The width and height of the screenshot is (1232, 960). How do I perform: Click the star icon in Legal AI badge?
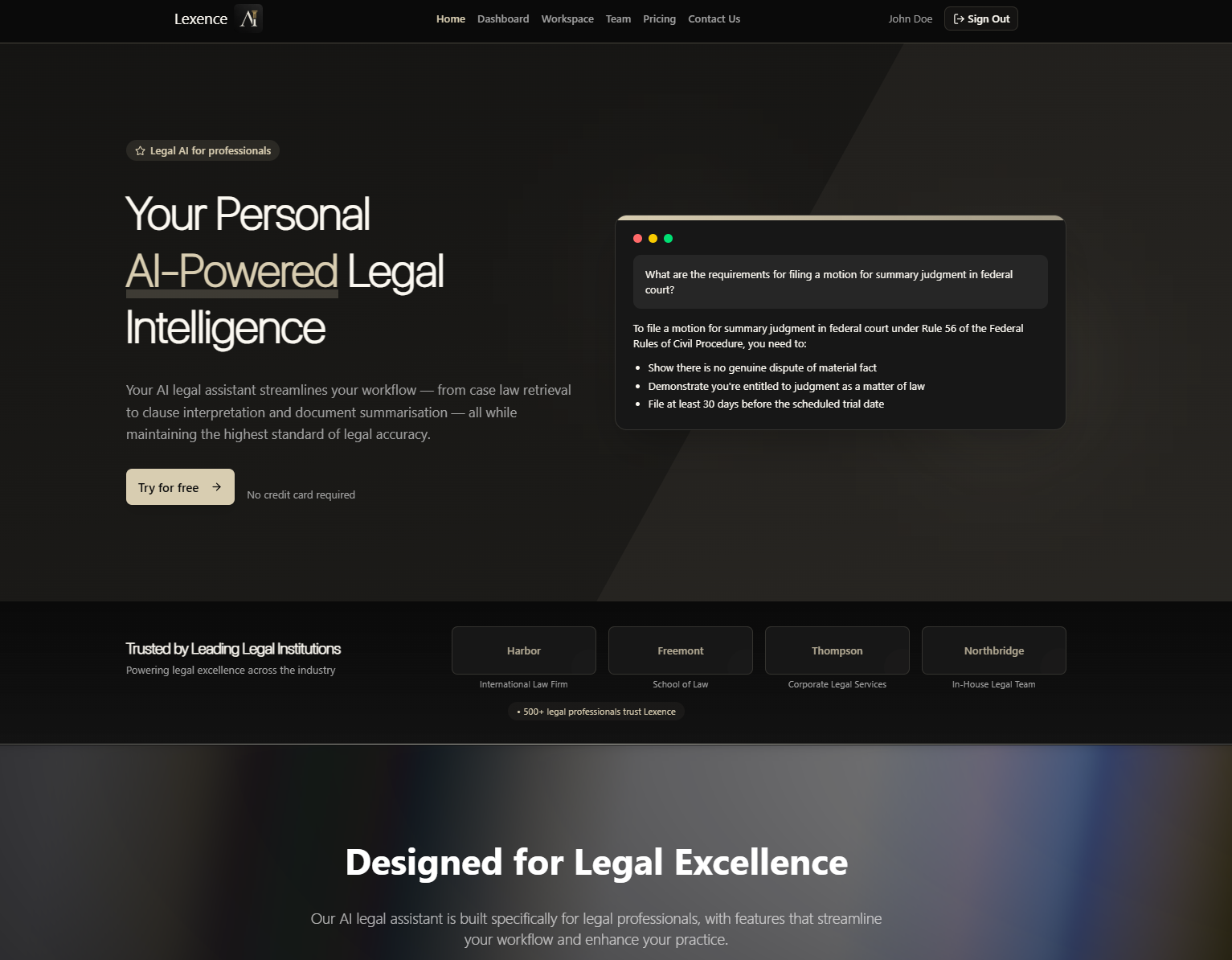point(140,151)
